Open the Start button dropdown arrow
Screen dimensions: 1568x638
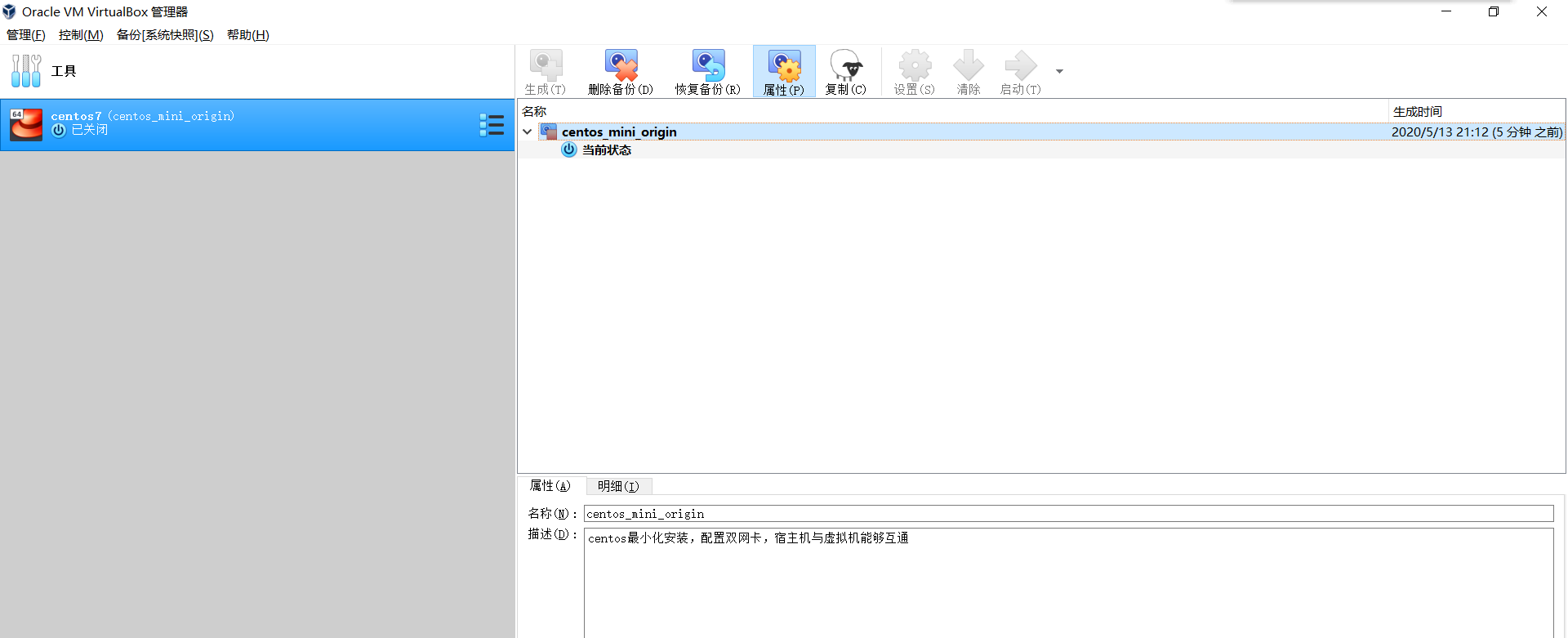(1059, 71)
